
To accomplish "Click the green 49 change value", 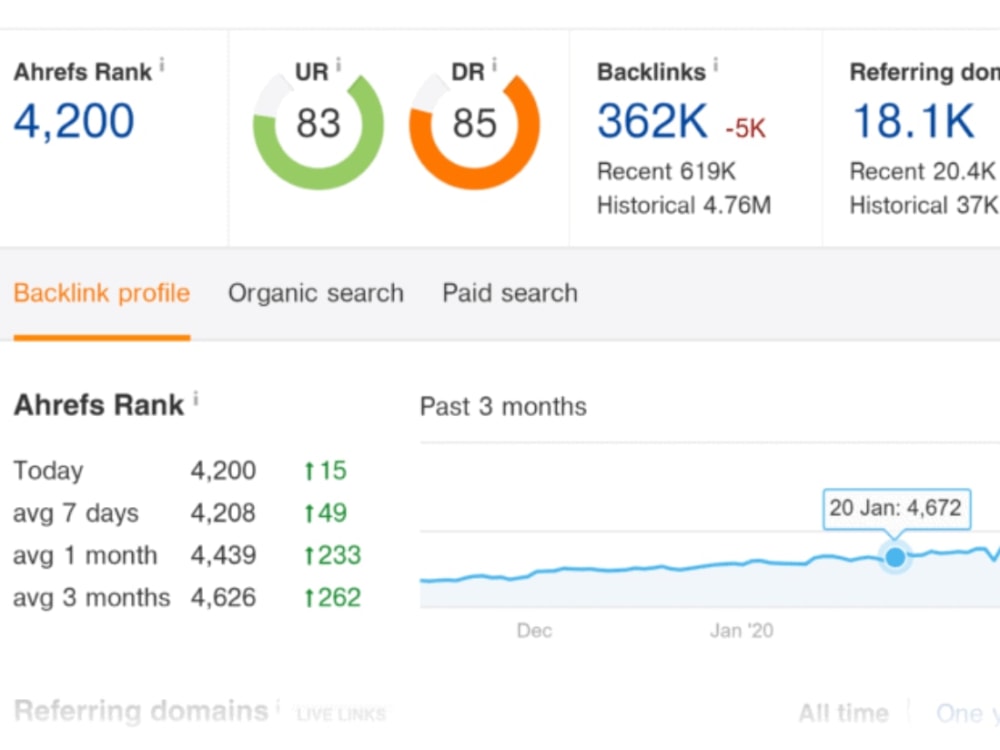I will point(325,513).
